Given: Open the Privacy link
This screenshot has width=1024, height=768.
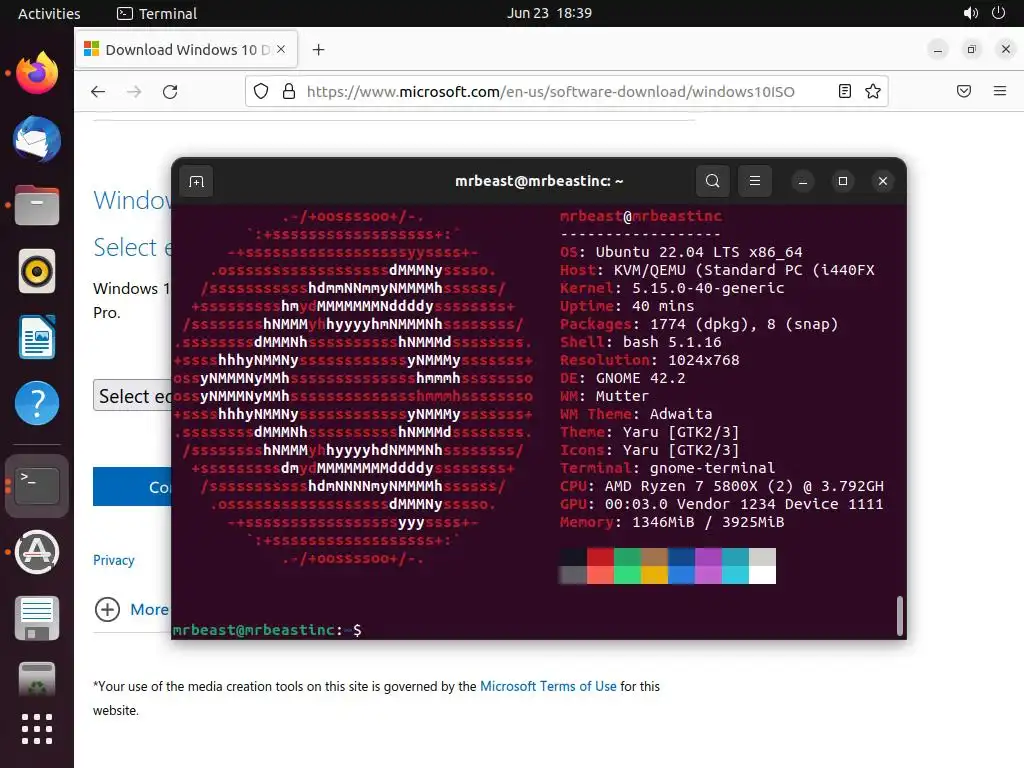Looking at the screenshot, I should click(114, 560).
